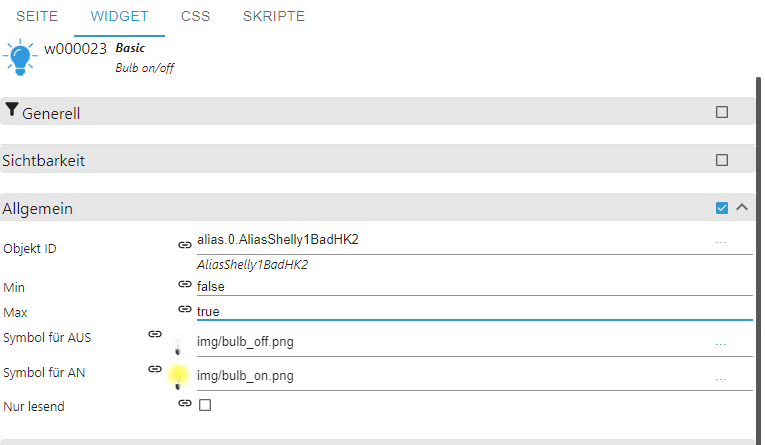This screenshot has height=445, width=765.
Task: Click link icon for Symbol für AN
Action: (154, 369)
